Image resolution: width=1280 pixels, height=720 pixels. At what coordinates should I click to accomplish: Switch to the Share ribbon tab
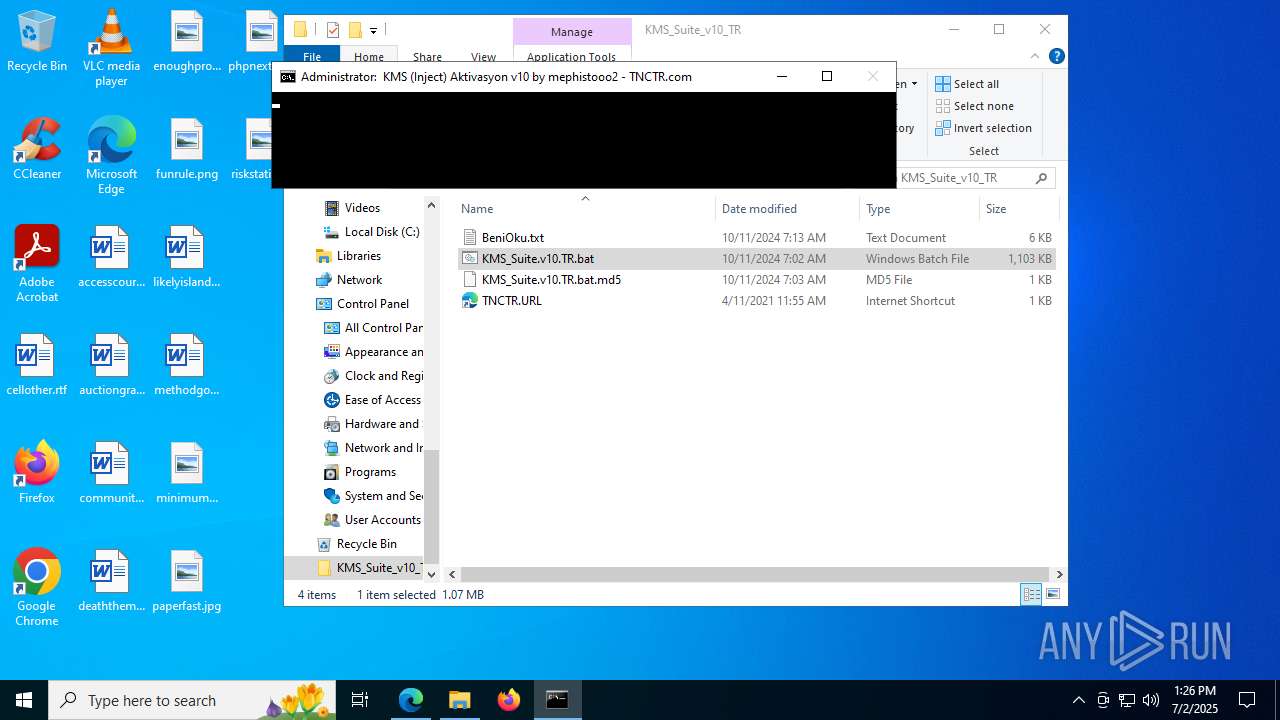click(427, 57)
